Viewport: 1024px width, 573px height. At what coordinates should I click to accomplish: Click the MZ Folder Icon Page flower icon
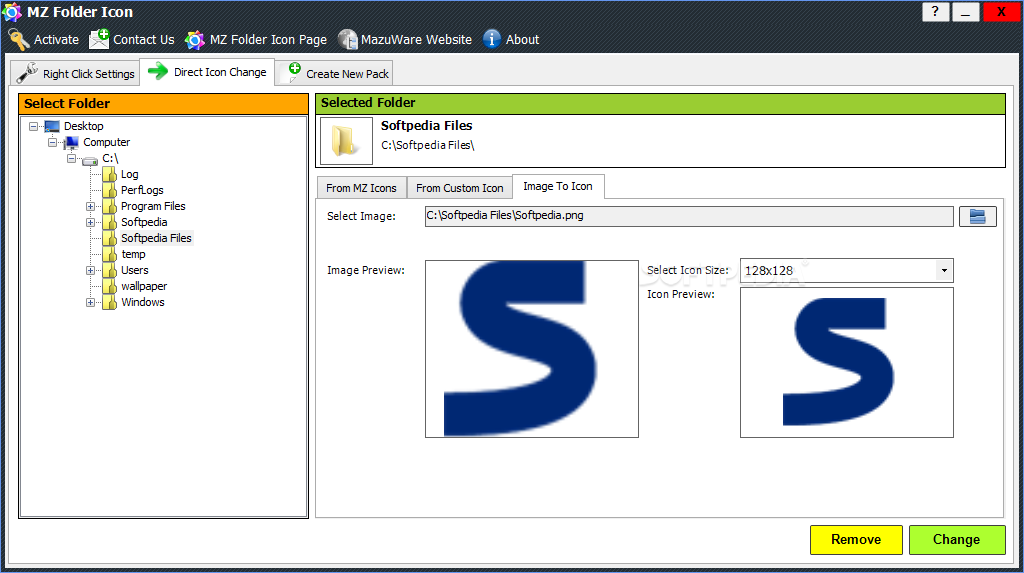point(195,40)
